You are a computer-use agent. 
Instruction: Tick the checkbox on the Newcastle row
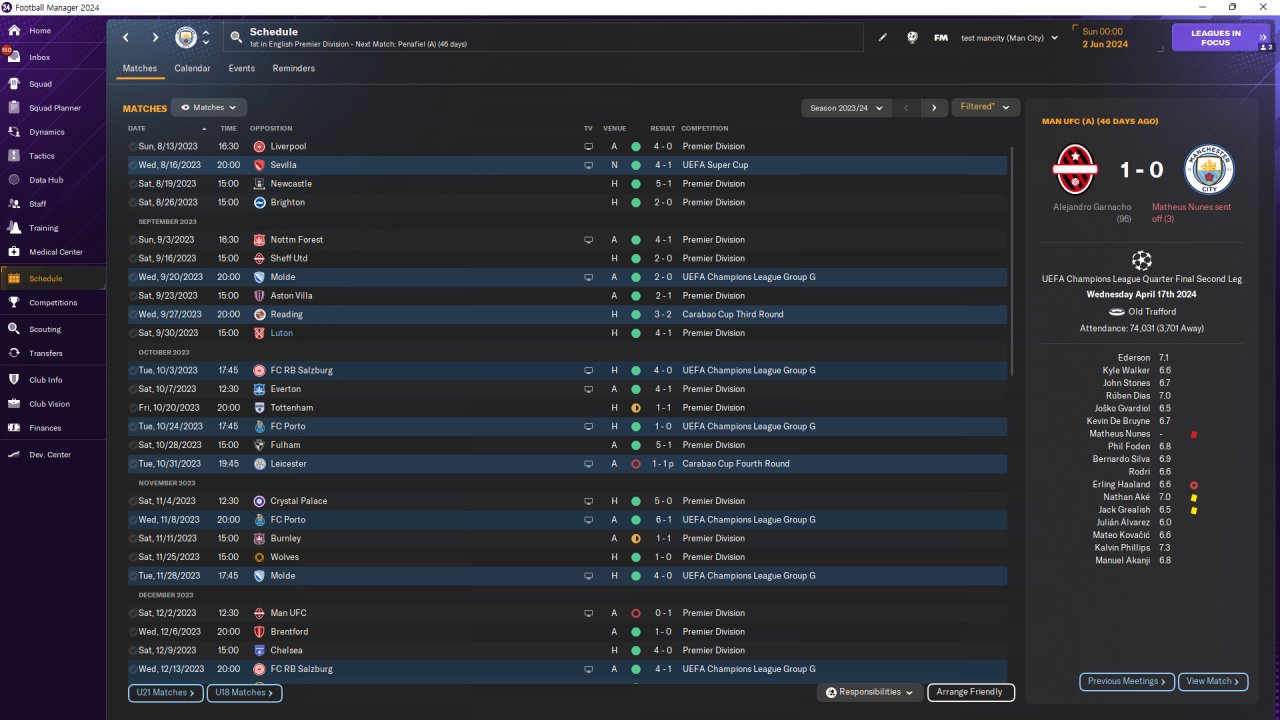(133, 184)
